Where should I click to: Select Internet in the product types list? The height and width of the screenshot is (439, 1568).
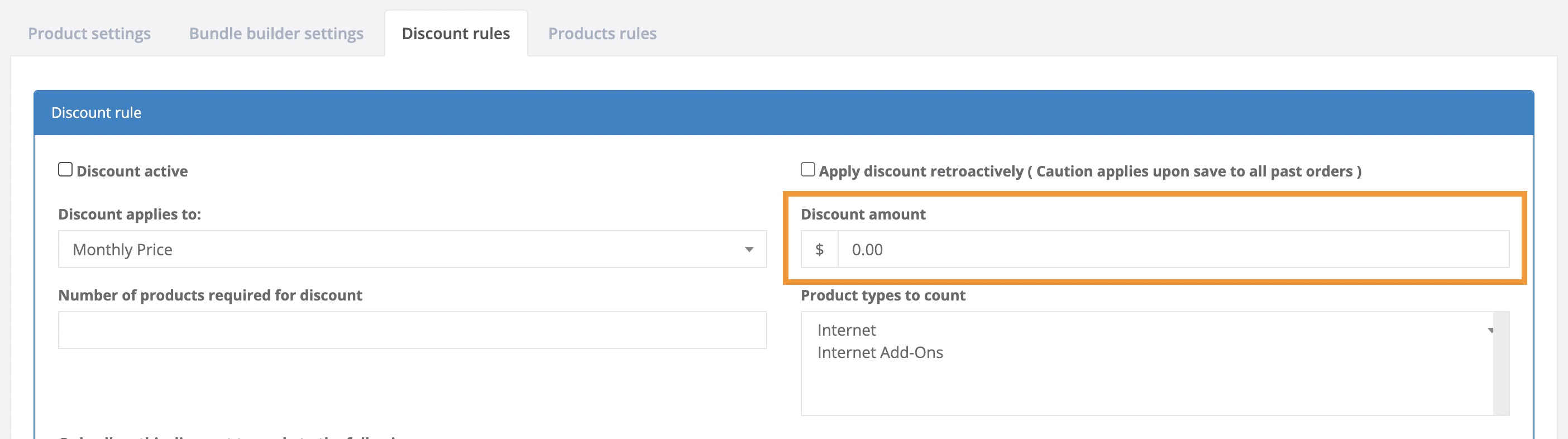coord(846,330)
